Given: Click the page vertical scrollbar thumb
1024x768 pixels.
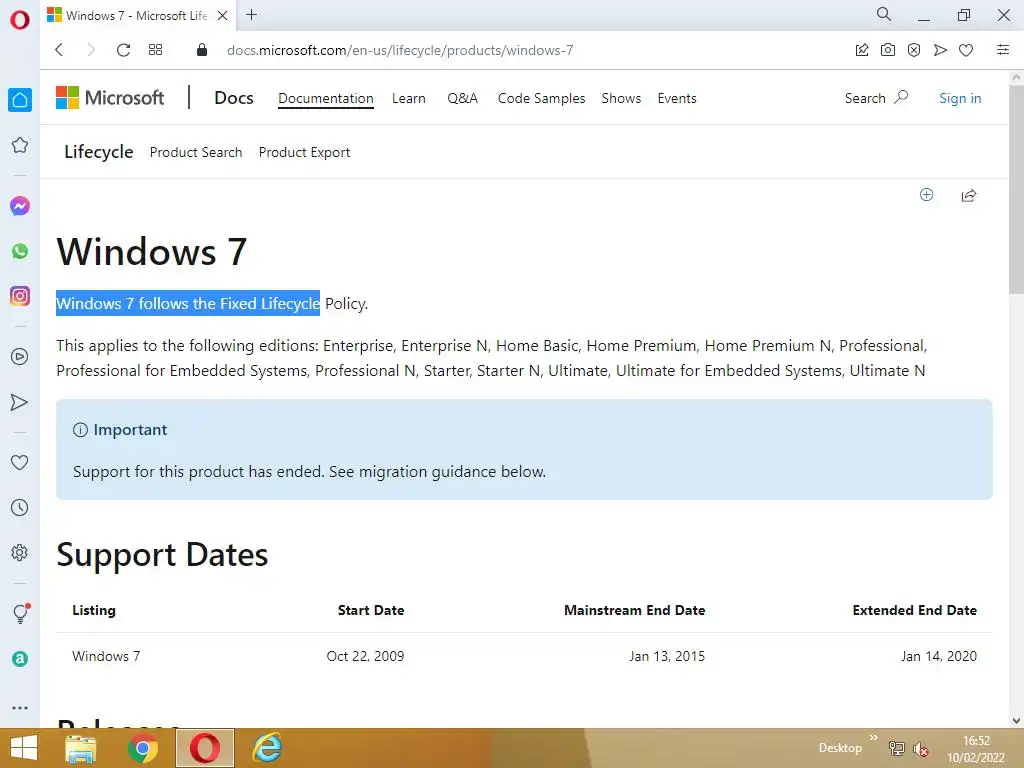Looking at the screenshot, I should [1016, 189].
